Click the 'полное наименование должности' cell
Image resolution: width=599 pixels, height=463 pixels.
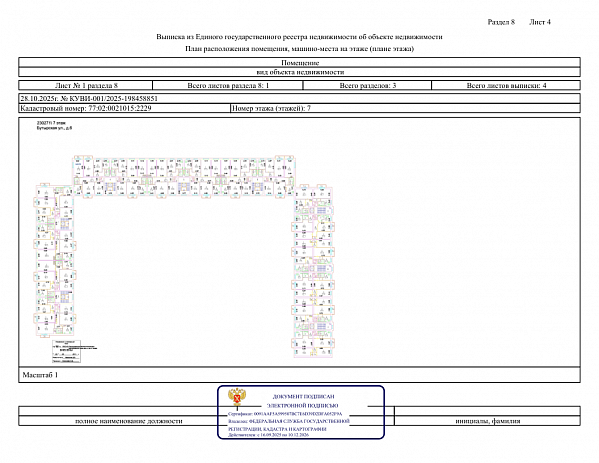click(128, 421)
